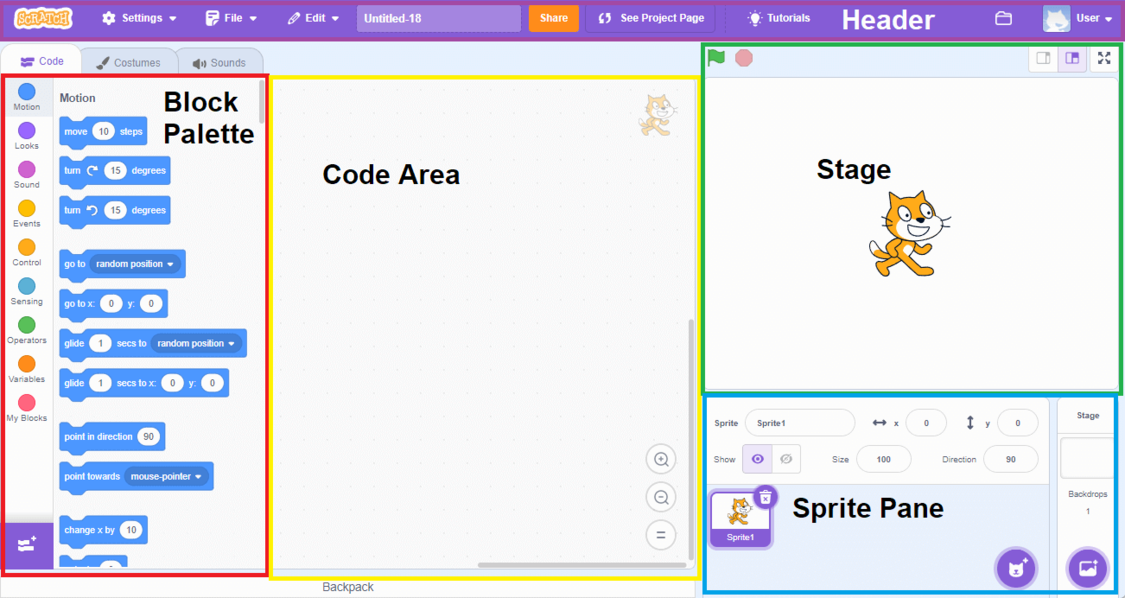Viewport: 1125px width, 598px height.
Task: Reset code area zoom with equals icon
Action: 661,535
